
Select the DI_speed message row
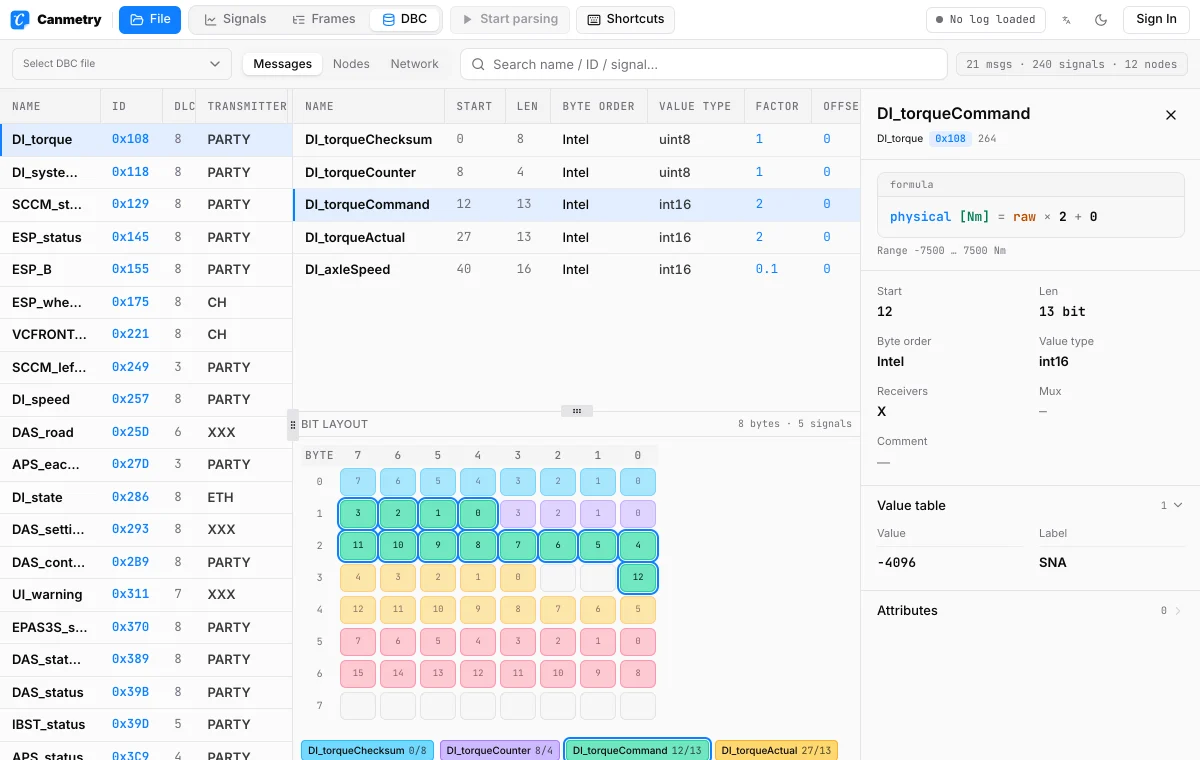pos(146,399)
